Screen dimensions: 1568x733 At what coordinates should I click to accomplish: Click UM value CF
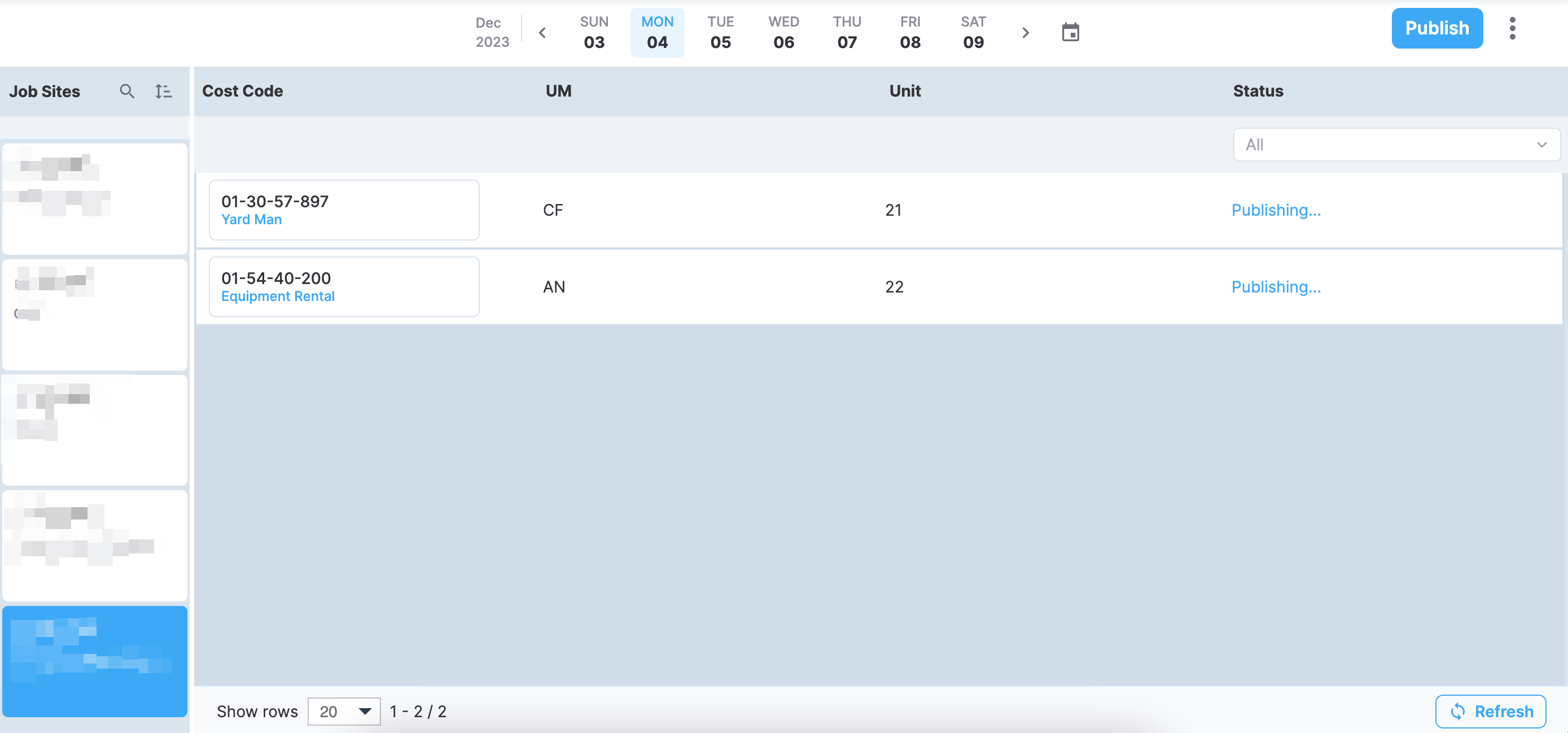pyautogui.click(x=553, y=210)
